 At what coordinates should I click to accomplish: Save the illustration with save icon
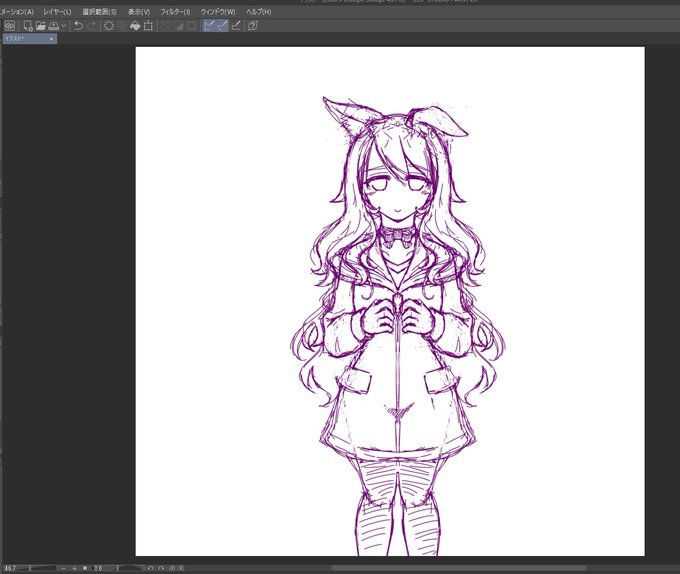pos(54,26)
